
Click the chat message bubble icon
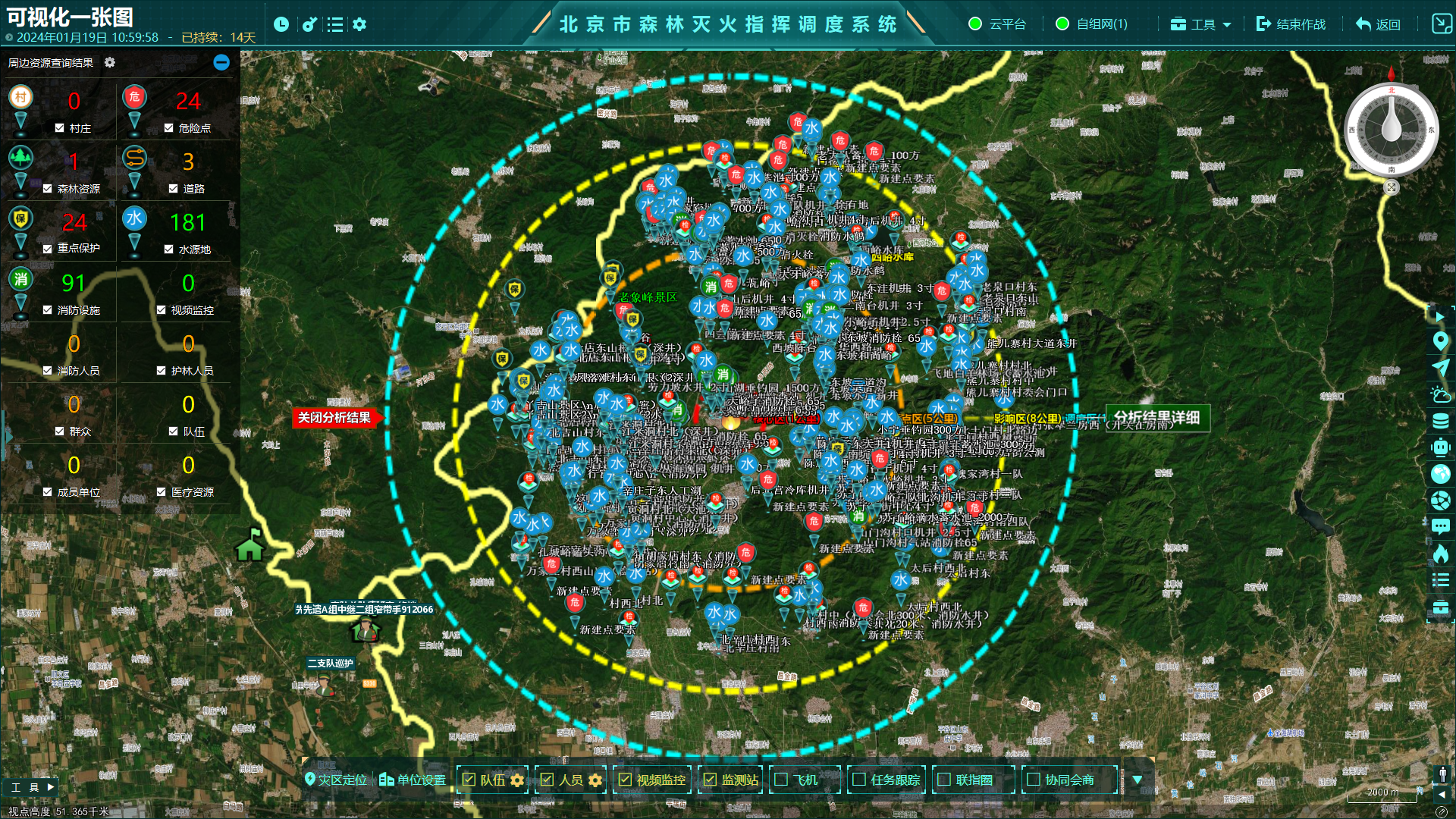[x=1440, y=526]
